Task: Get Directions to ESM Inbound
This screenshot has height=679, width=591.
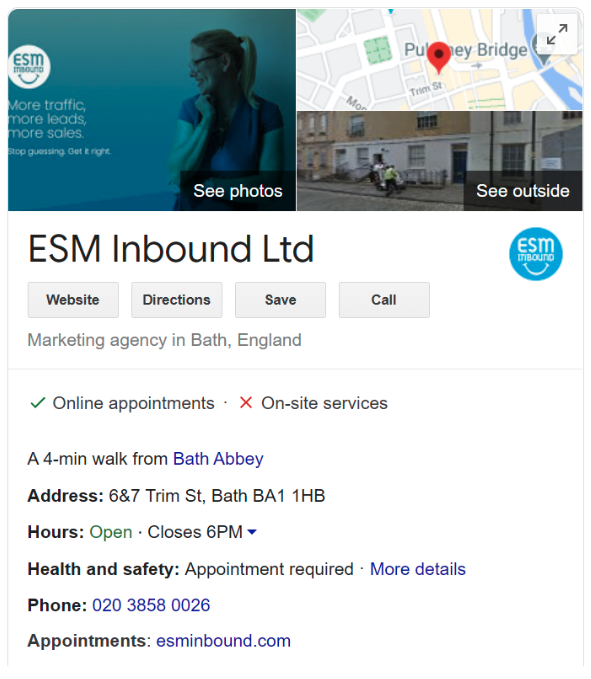Action: coord(177,300)
